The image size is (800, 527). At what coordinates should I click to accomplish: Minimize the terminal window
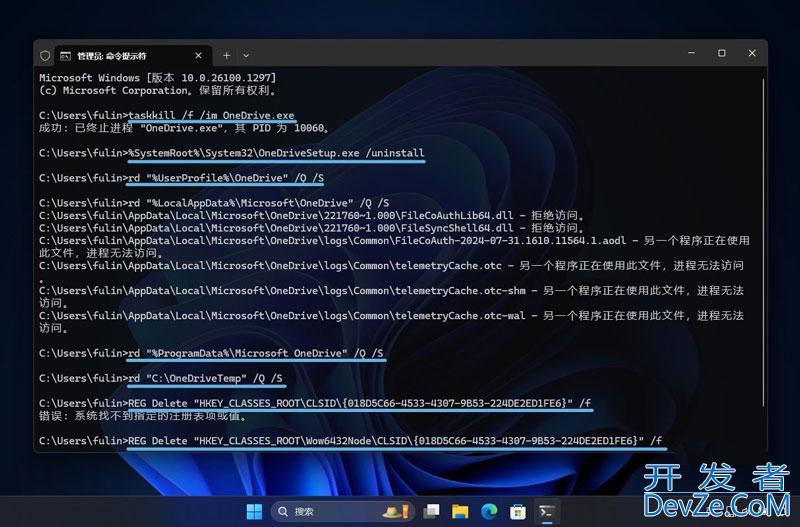(x=691, y=53)
